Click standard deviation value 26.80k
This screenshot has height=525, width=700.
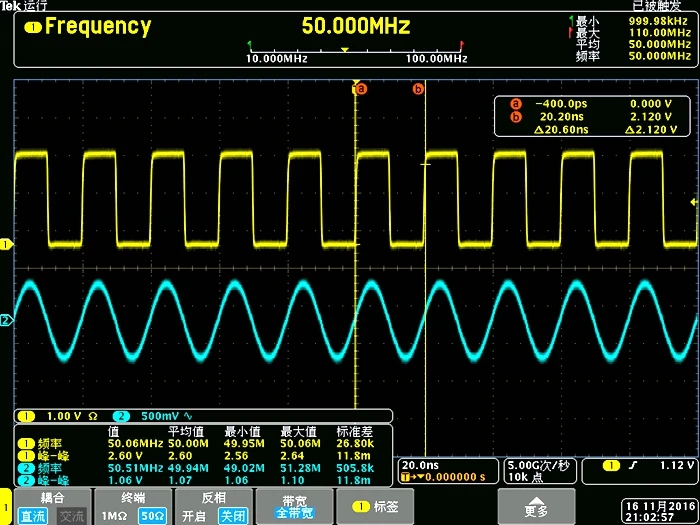[x=355, y=444]
